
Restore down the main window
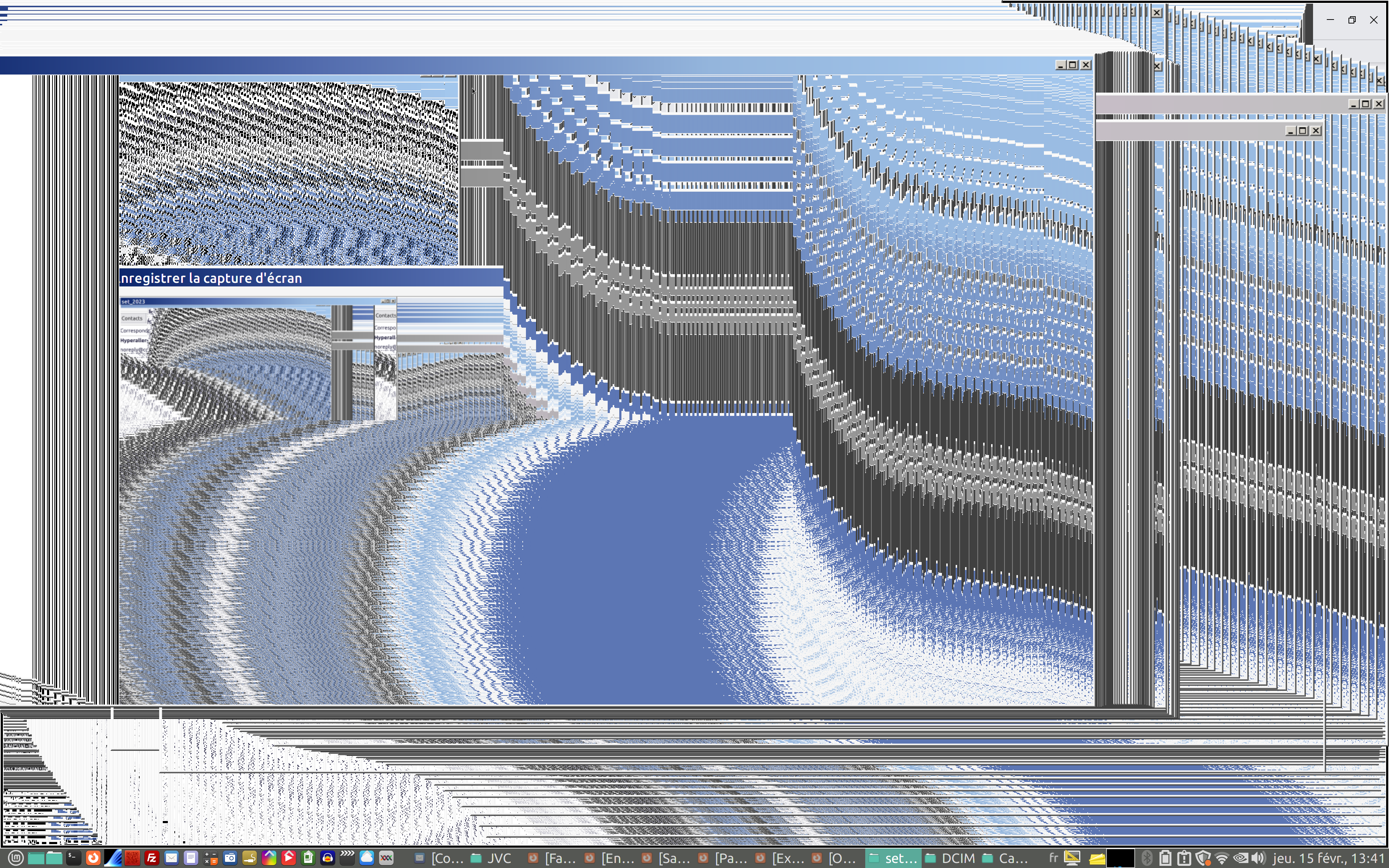click(x=1352, y=20)
